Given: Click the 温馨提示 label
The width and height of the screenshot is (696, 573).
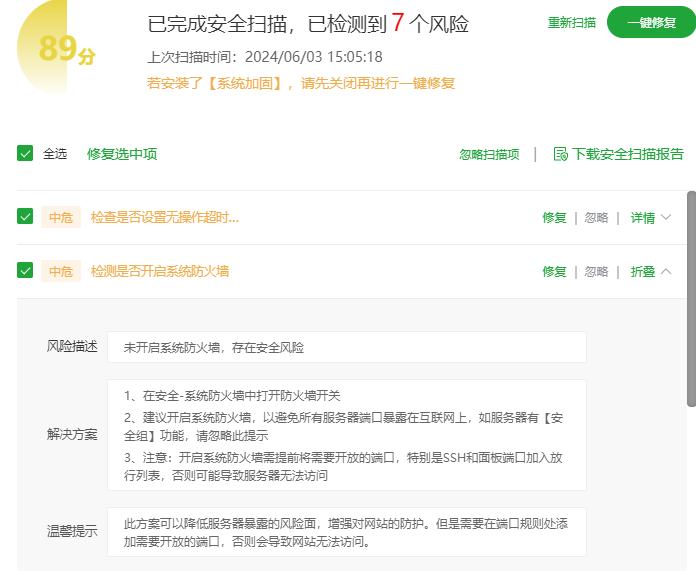Looking at the screenshot, I should 72,531.
